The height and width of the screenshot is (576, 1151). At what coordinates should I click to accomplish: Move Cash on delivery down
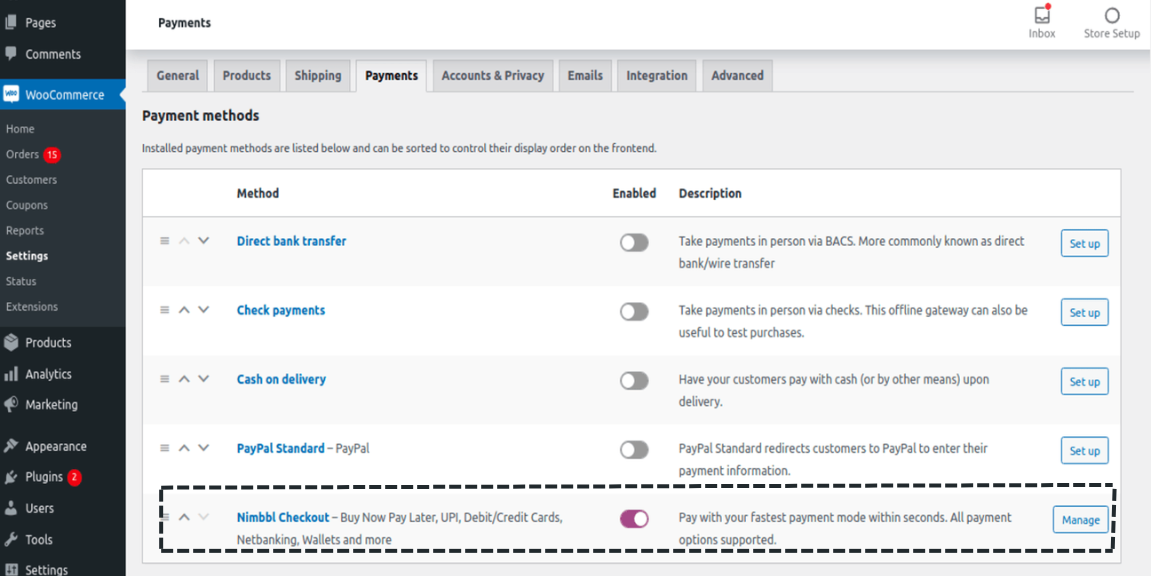(204, 379)
